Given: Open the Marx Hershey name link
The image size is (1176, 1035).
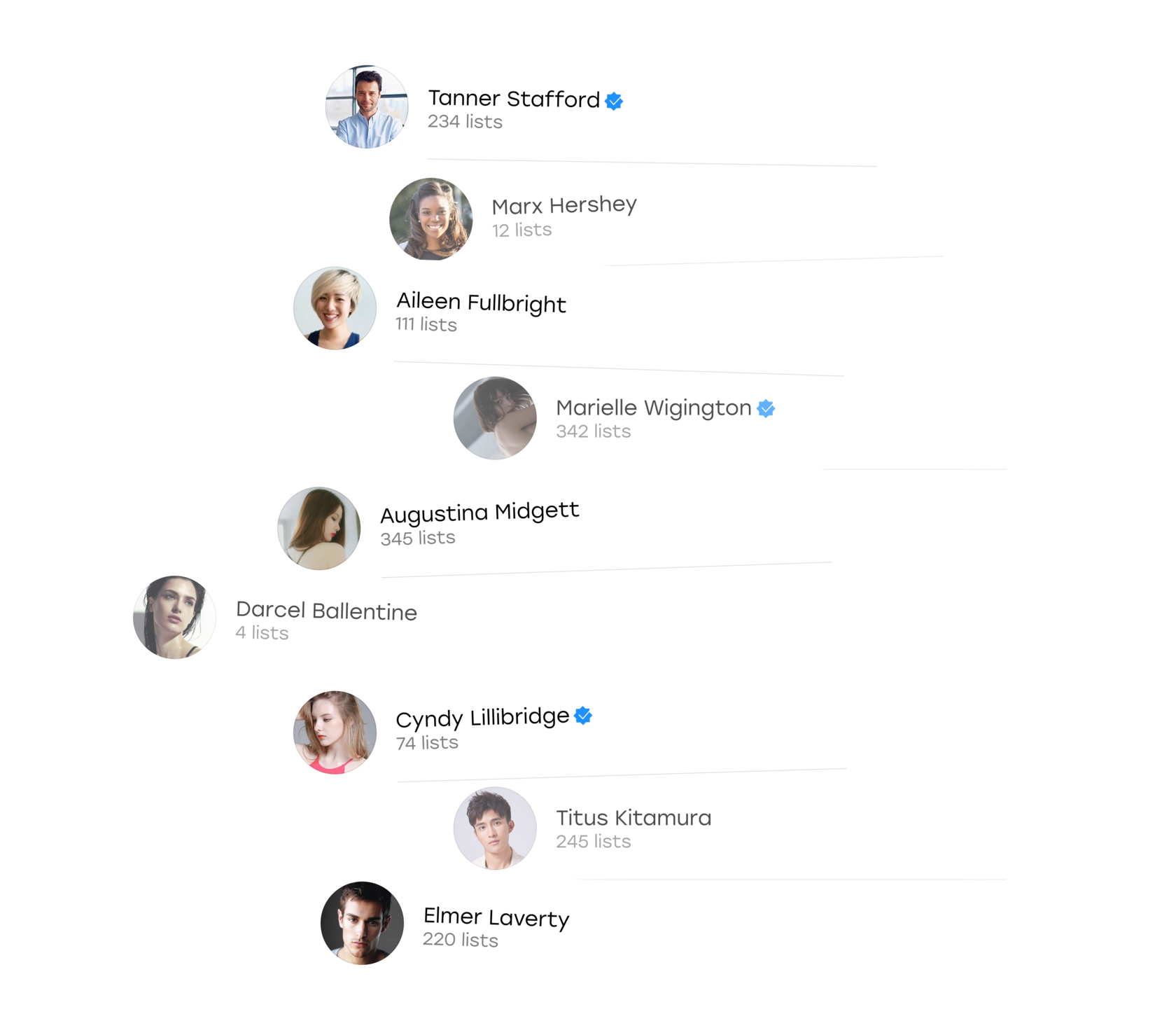Looking at the screenshot, I should (x=564, y=205).
